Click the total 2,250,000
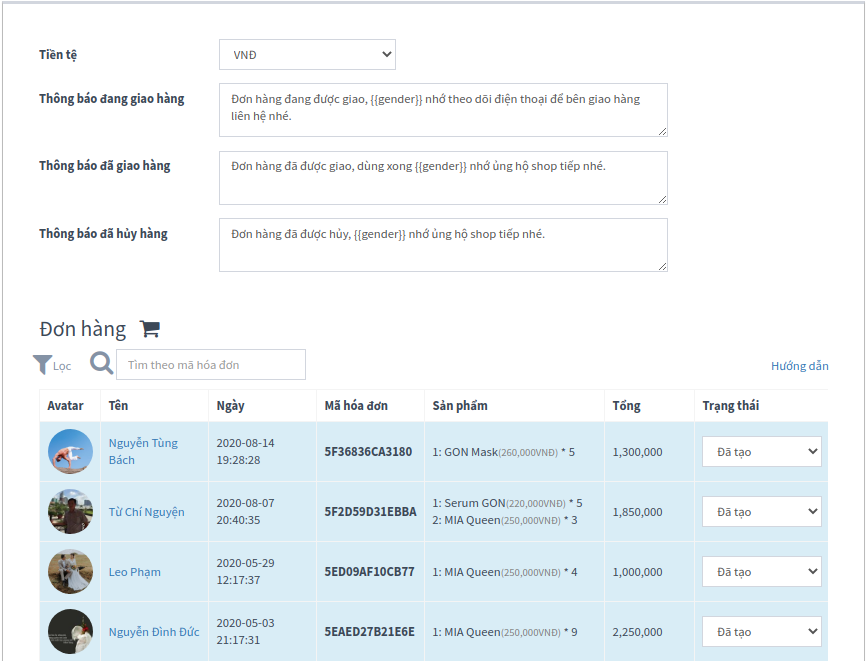Screen dimensions: 868x661 (x=637, y=632)
